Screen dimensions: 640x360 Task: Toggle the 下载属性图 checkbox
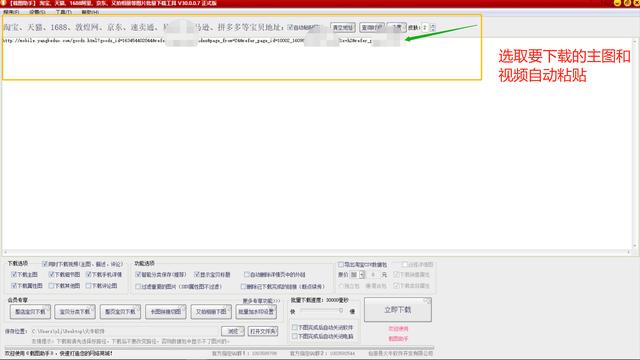[x=14, y=285]
